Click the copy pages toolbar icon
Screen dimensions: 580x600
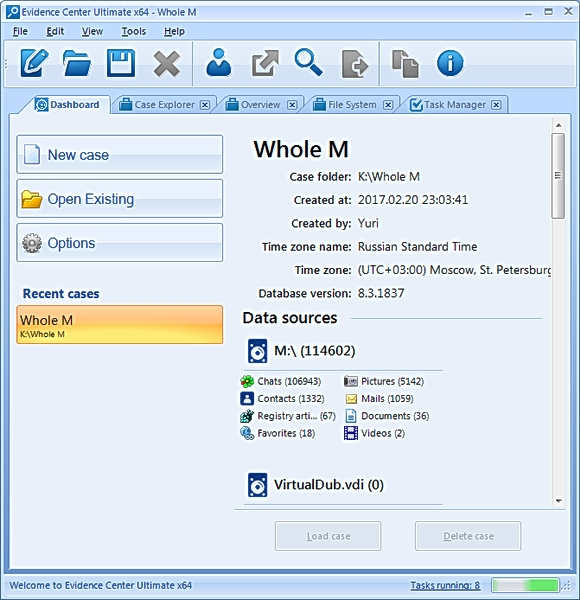pyautogui.click(x=406, y=64)
